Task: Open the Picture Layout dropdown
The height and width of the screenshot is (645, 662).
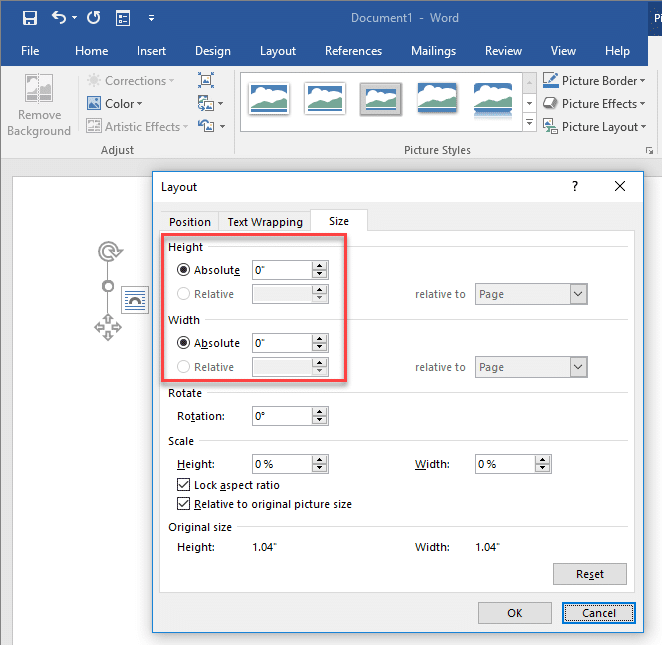Action: click(x=594, y=127)
